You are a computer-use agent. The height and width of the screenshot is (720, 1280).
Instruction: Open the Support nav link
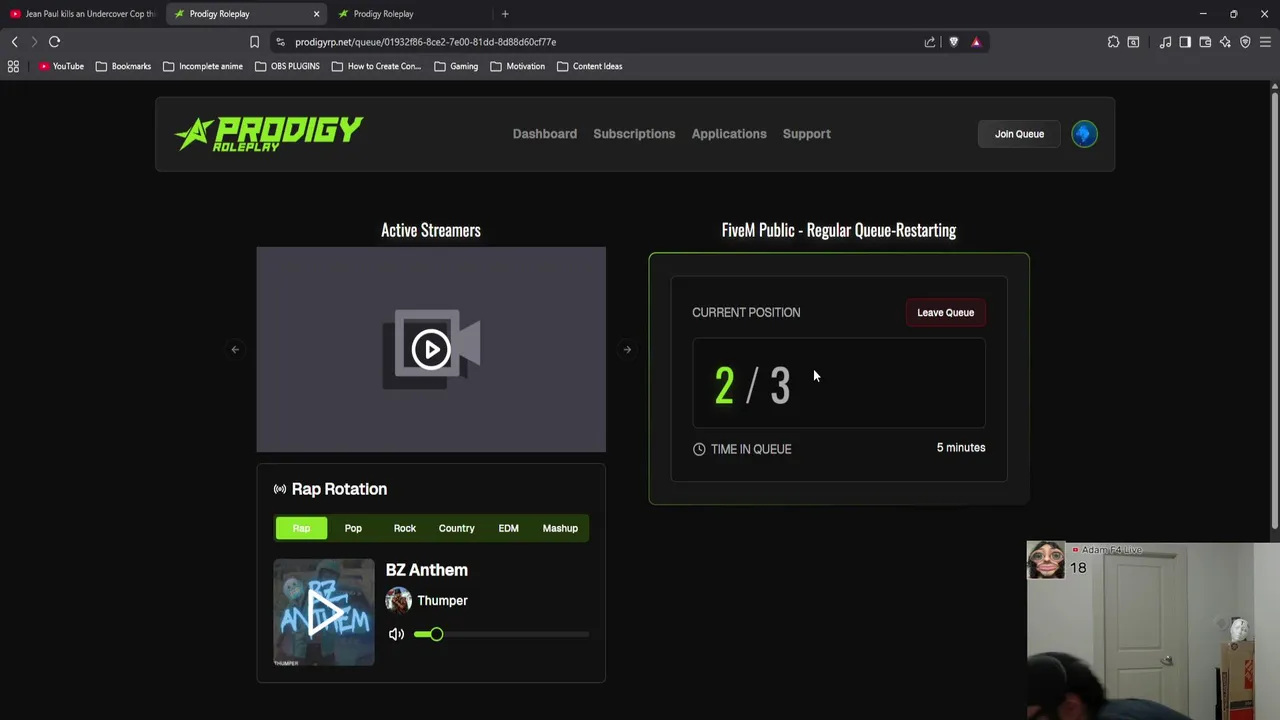(x=807, y=134)
